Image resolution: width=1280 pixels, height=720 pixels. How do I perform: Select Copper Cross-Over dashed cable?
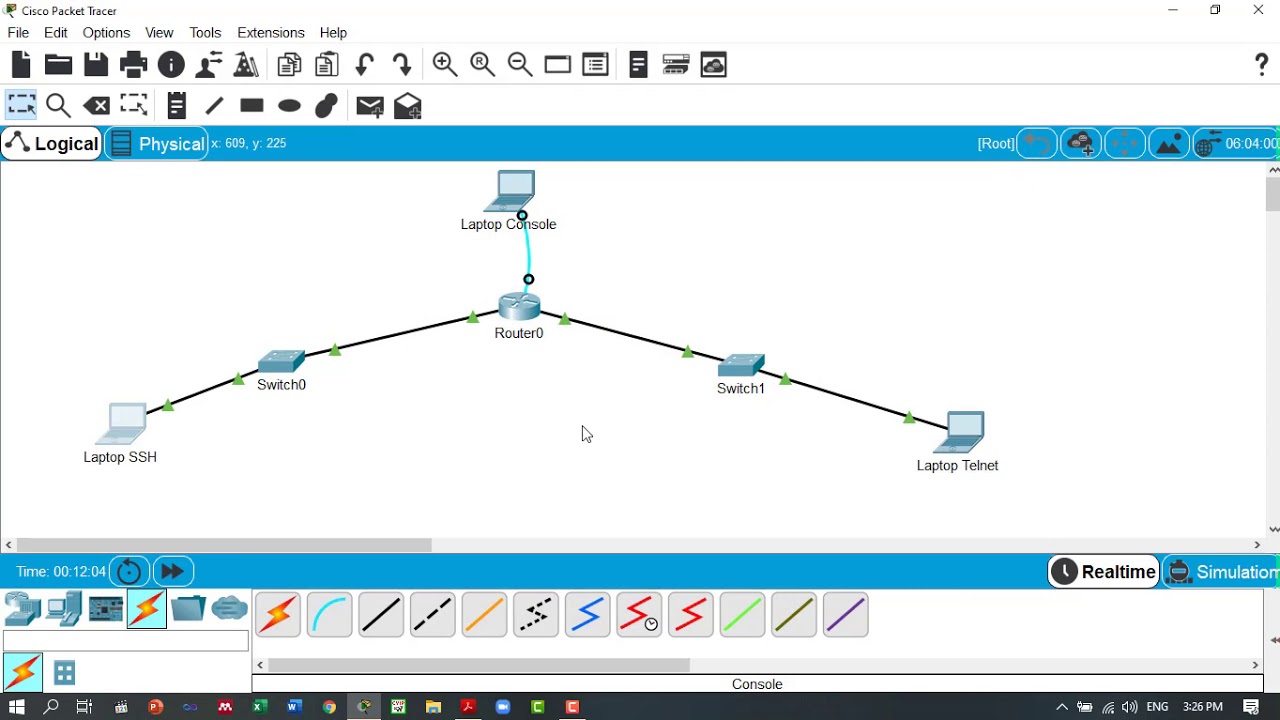point(433,615)
